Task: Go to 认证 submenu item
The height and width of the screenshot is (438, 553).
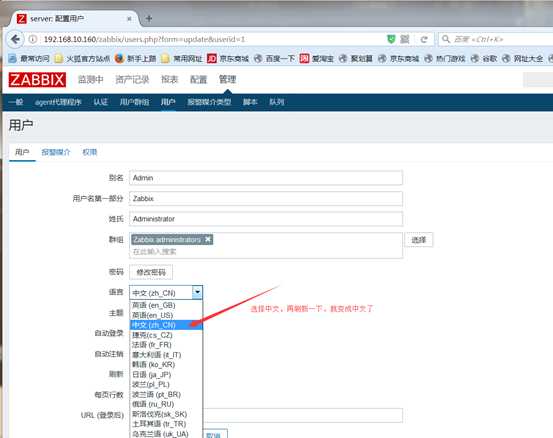Action: click(x=101, y=102)
